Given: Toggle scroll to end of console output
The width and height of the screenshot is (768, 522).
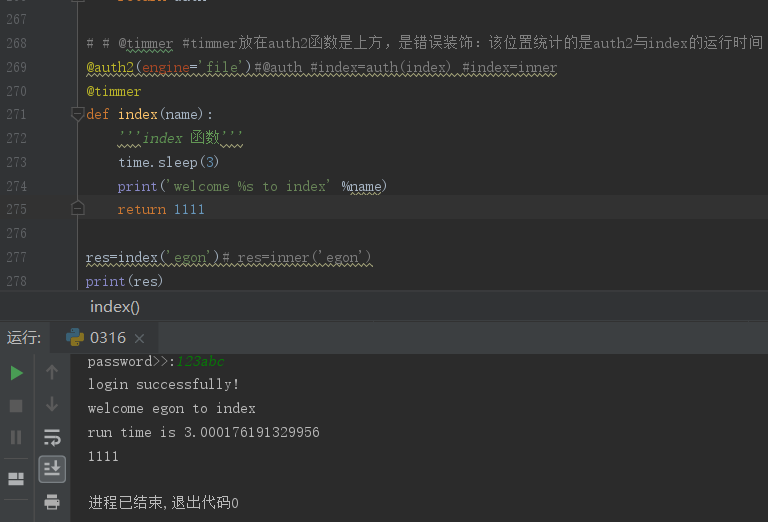Looking at the screenshot, I should (52, 468).
